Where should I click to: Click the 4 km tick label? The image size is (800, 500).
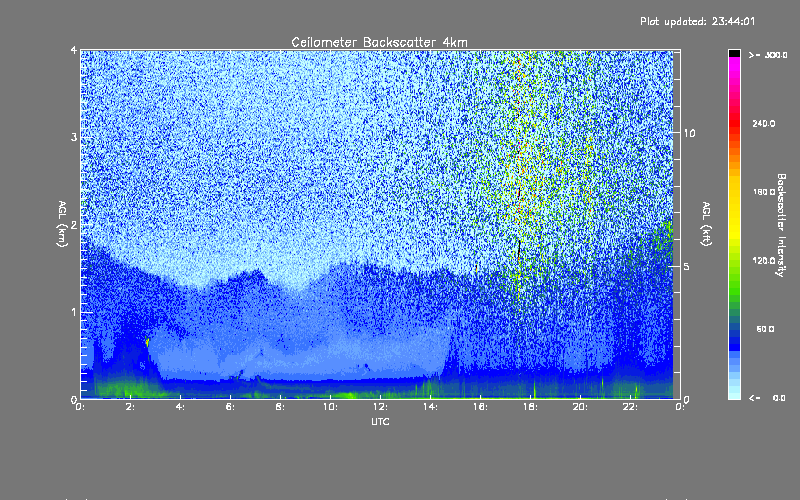point(74,51)
